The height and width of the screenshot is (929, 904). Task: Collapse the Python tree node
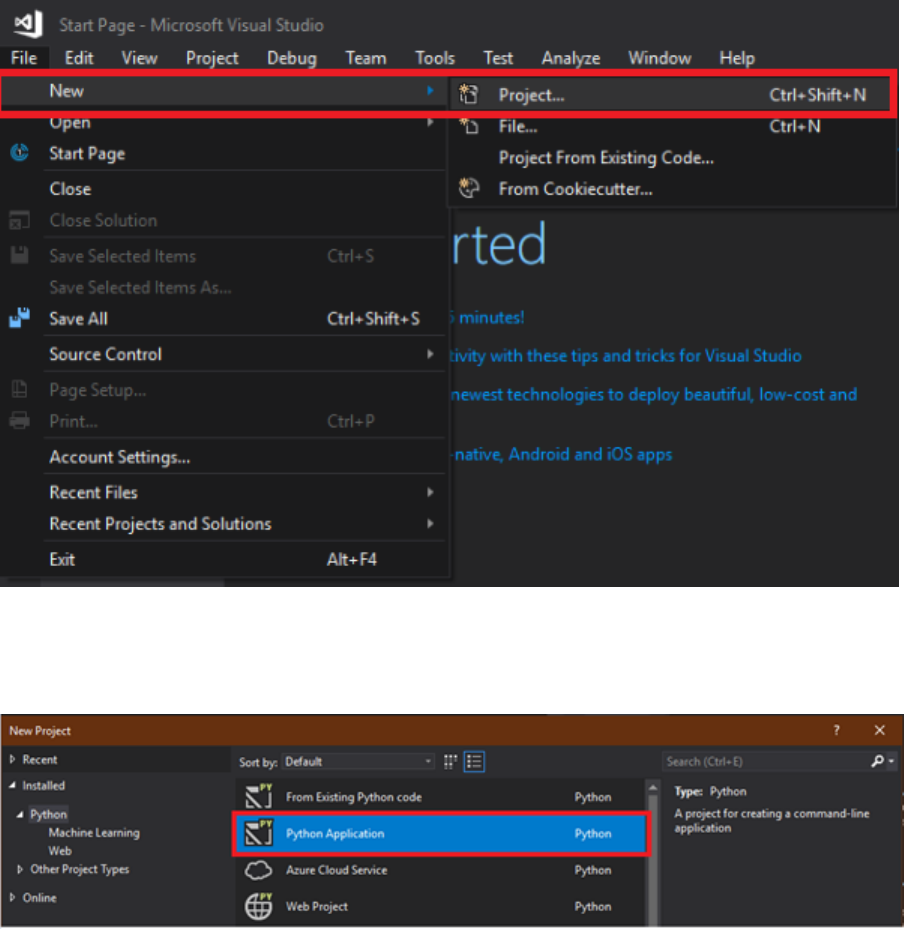[20, 814]
